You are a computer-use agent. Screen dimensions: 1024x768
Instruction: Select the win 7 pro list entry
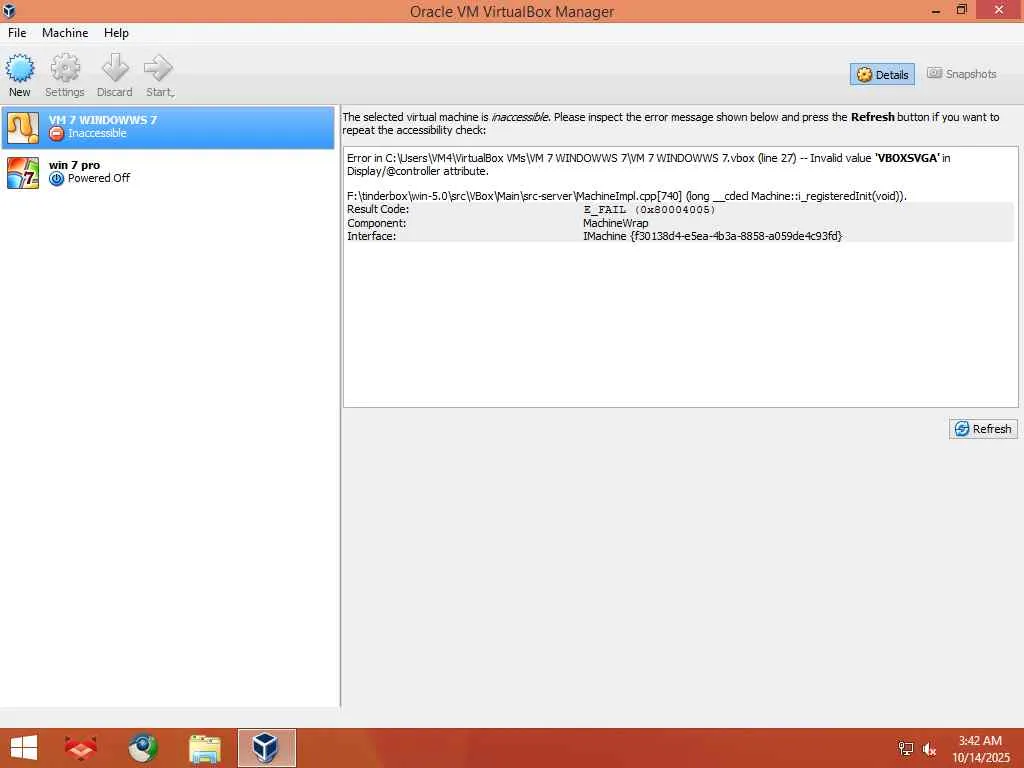tap(168, 172)
